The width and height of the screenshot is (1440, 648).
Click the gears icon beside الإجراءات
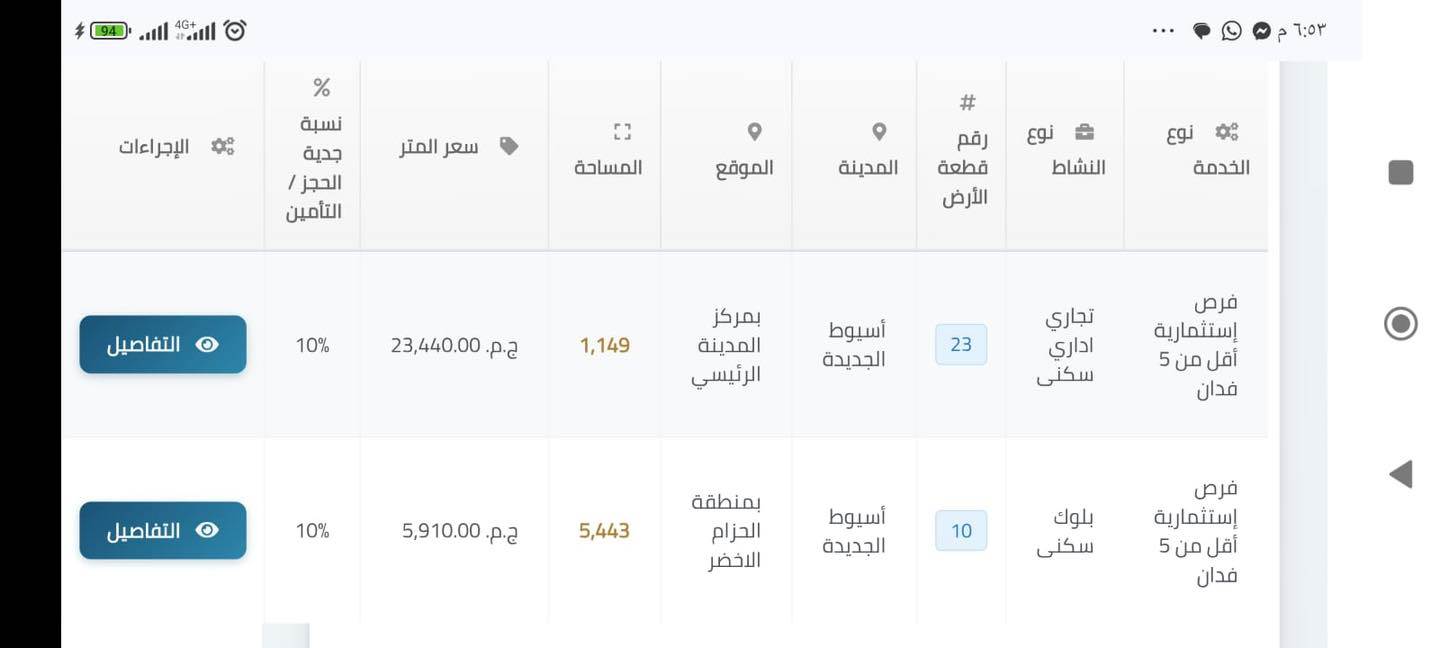click(222, 146)
